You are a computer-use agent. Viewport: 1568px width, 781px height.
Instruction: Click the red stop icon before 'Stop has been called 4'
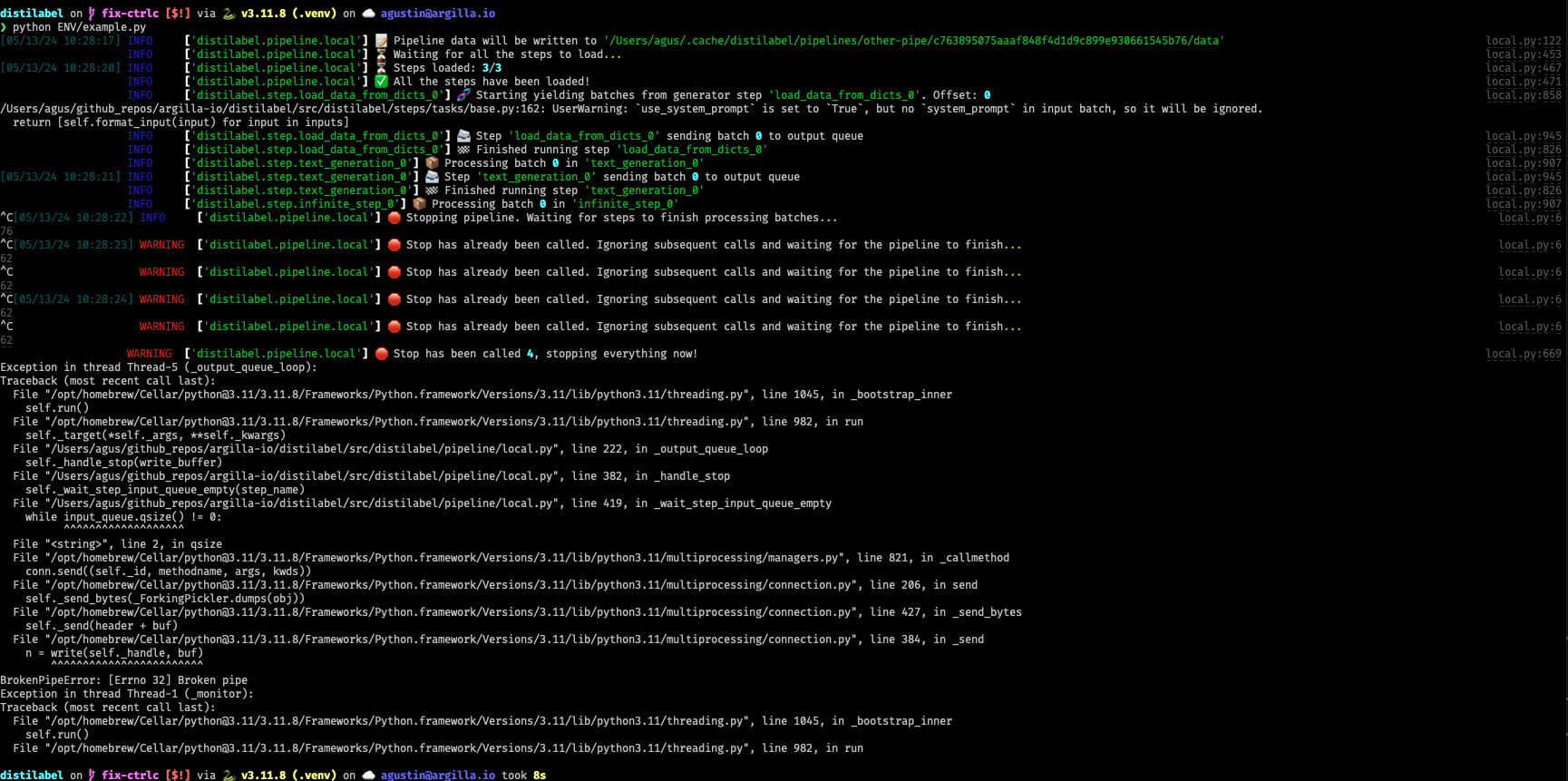tap(381, 354)
